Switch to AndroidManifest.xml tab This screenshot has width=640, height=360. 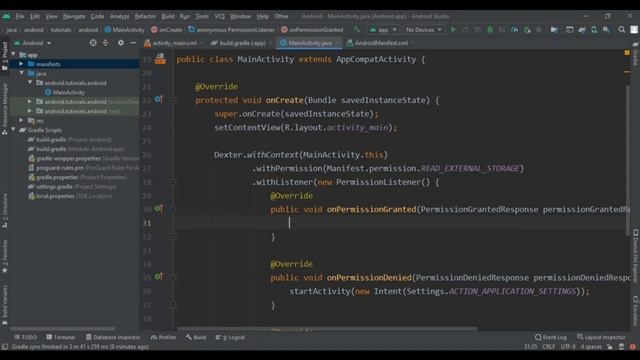tap(380, 43)
